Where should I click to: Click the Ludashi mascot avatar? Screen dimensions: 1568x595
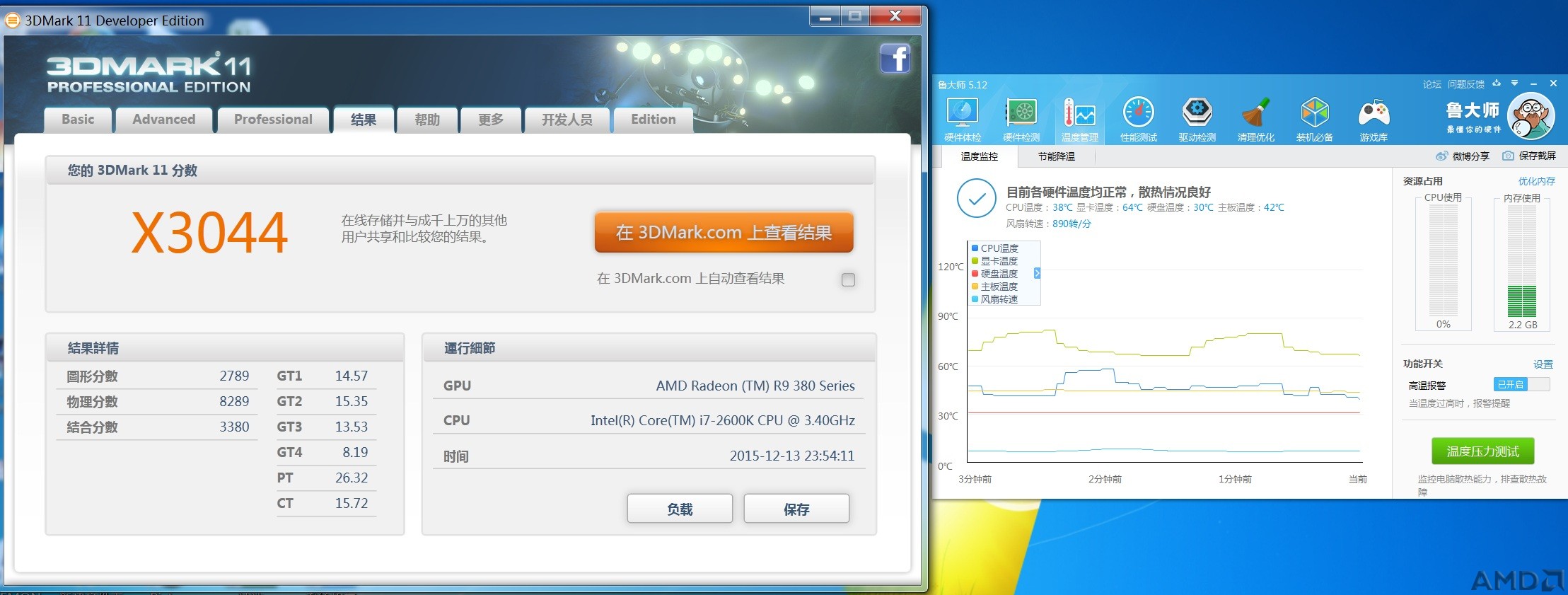pos(1531,117)
